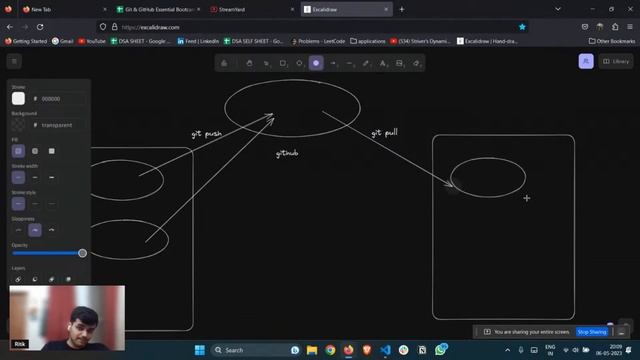Set sloppiness to architect

coord(18,230)
